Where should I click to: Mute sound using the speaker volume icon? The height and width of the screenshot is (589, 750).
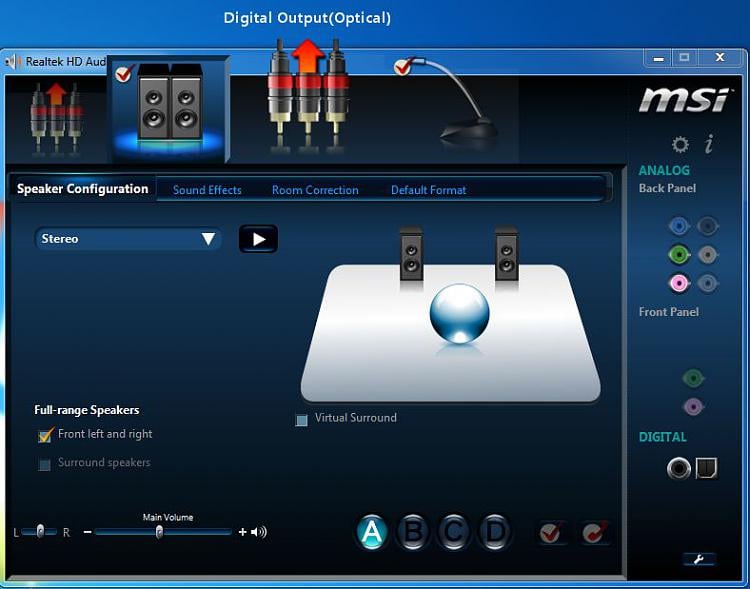pyautogui.click(x=259, y=532)
